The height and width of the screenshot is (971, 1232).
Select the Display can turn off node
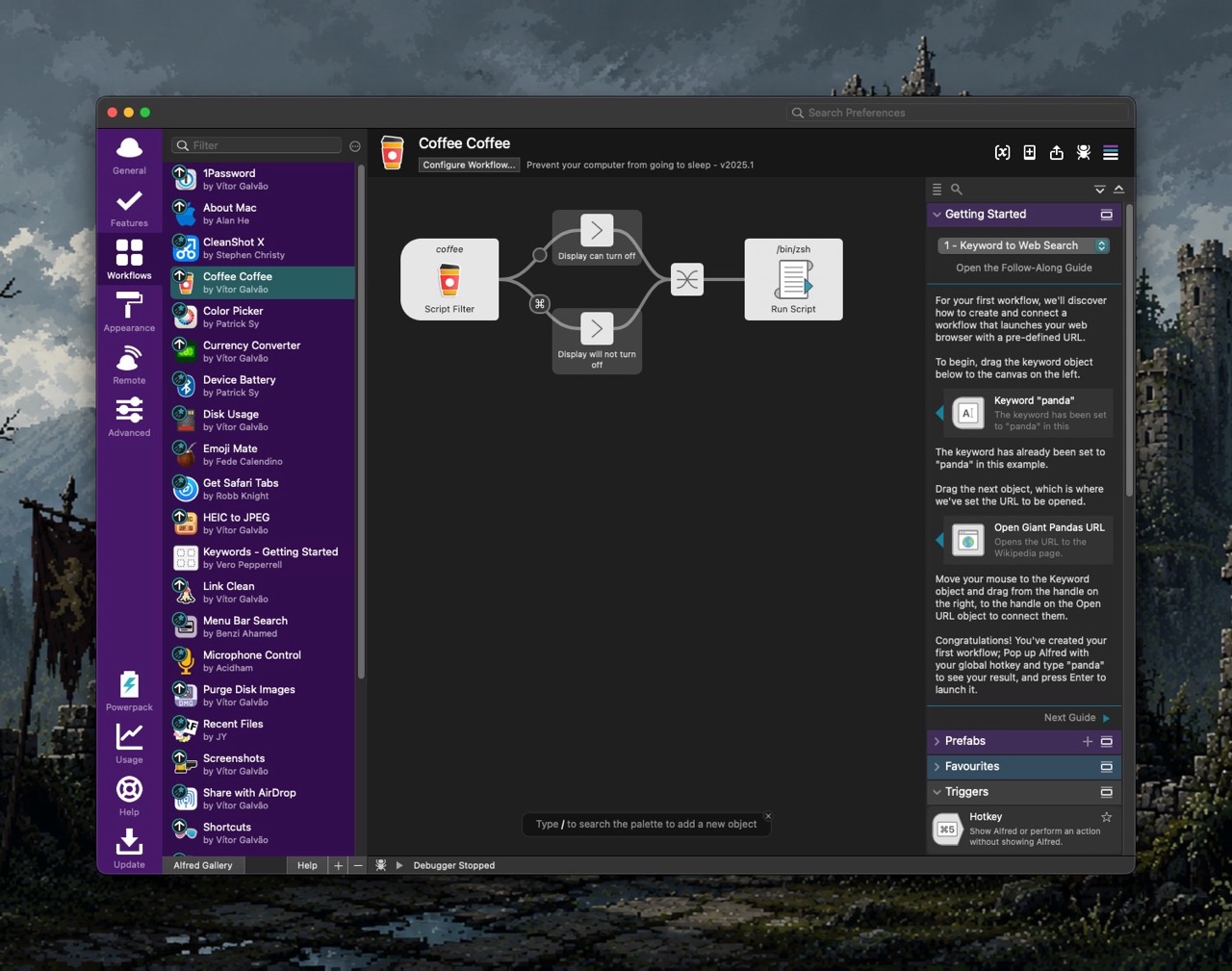point(597,238)
